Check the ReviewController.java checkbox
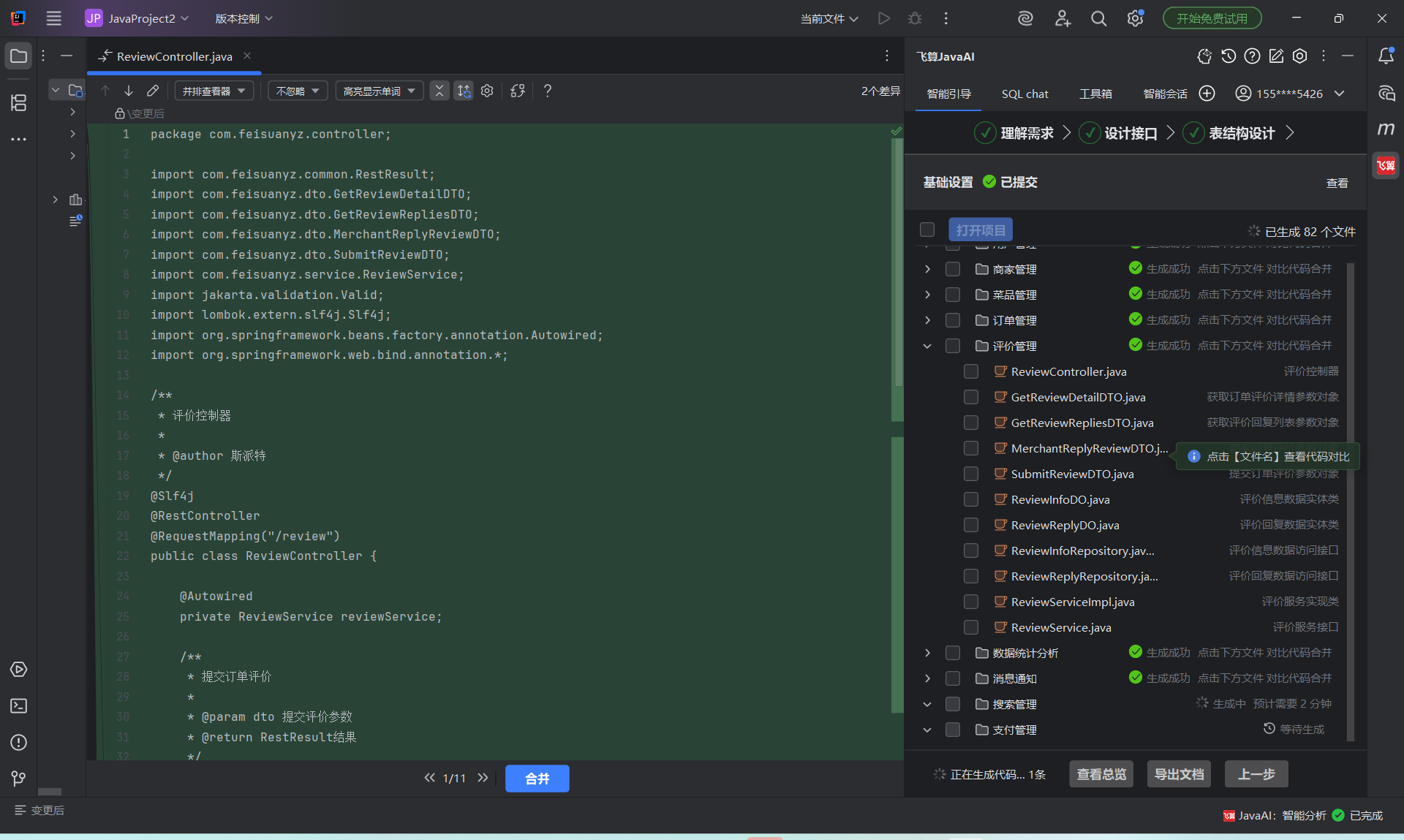 (971, 371)
